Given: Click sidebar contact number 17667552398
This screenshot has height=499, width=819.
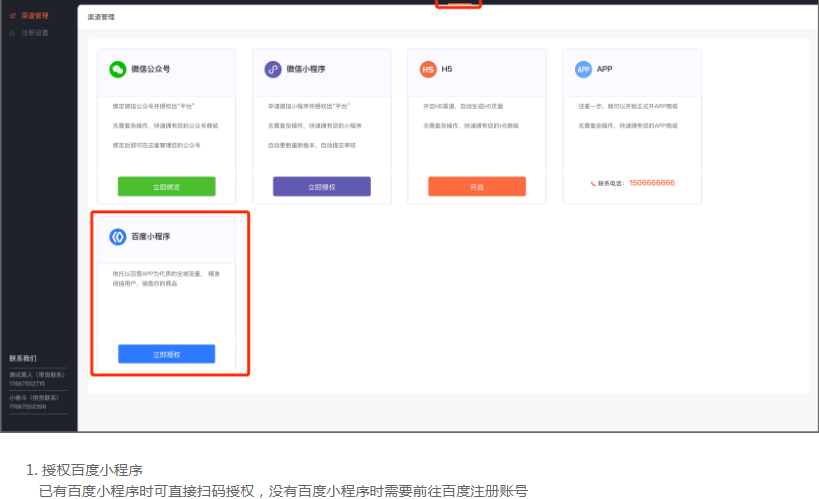Looking at the screenshot, I should (x=28, y=407).
